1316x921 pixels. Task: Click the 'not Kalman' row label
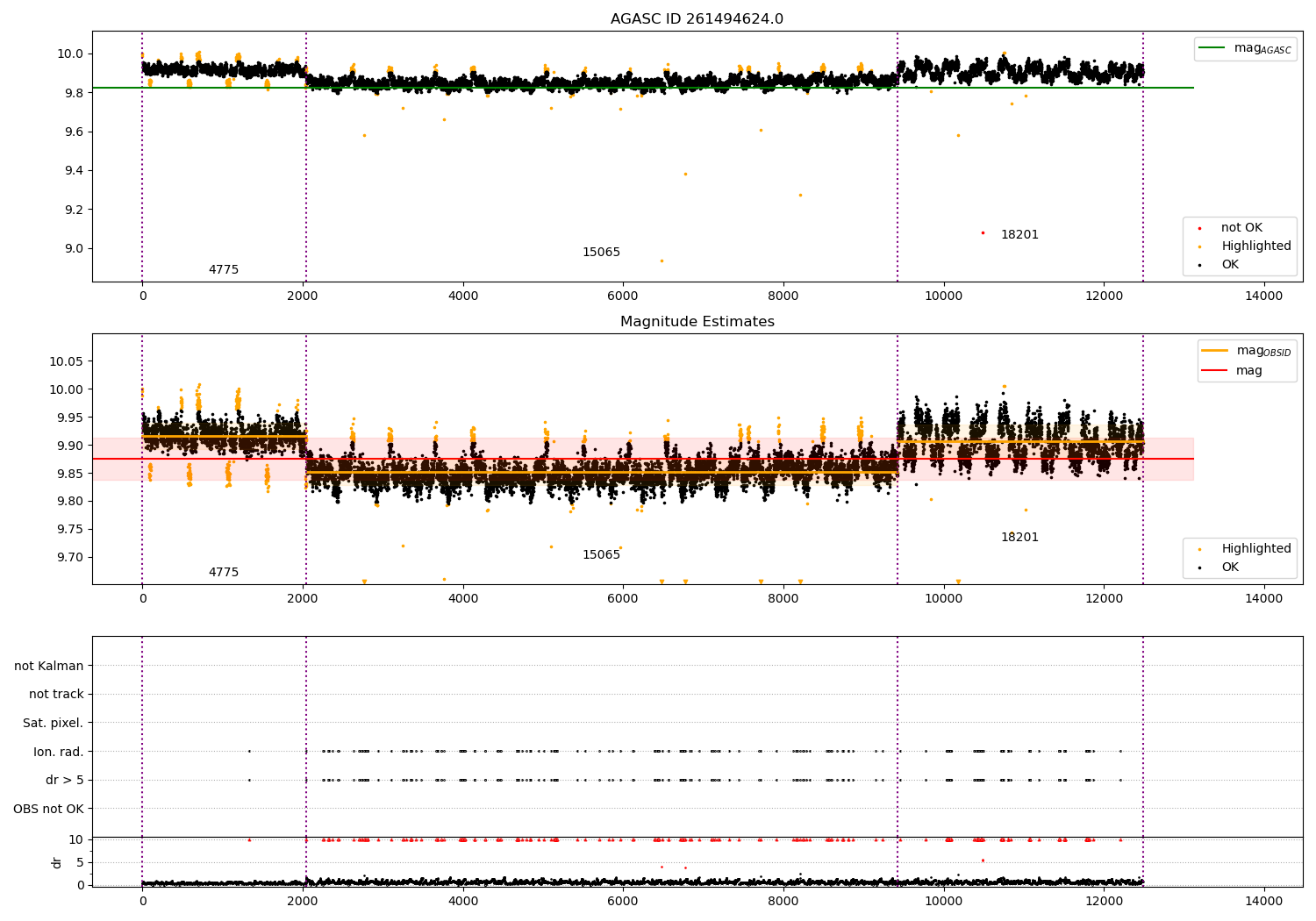[49, 667]
